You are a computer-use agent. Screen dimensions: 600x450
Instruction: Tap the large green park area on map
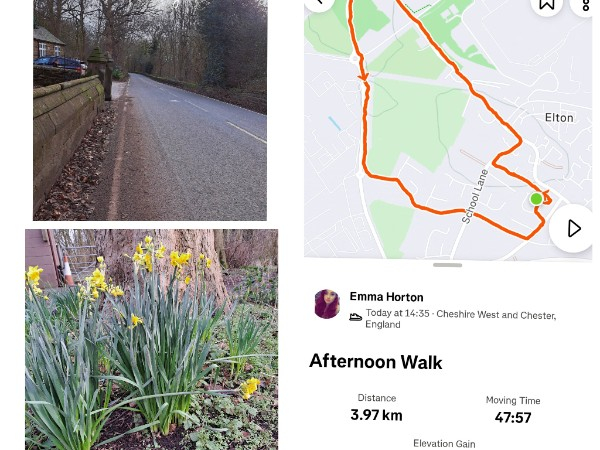point(415,124)
